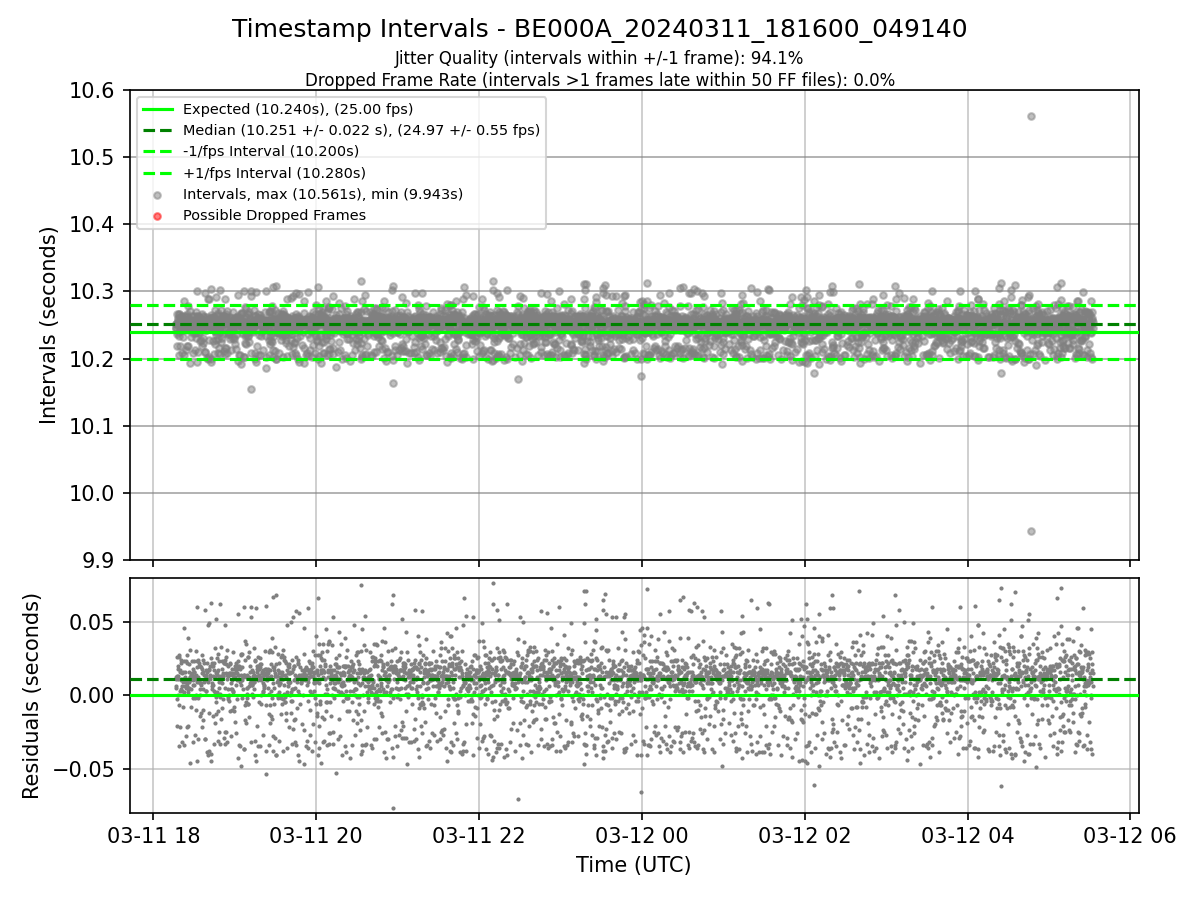Click the 03-12 02 time tick label
The height and width of the screenshot is (900, 1200).
[x=804, y=835]
